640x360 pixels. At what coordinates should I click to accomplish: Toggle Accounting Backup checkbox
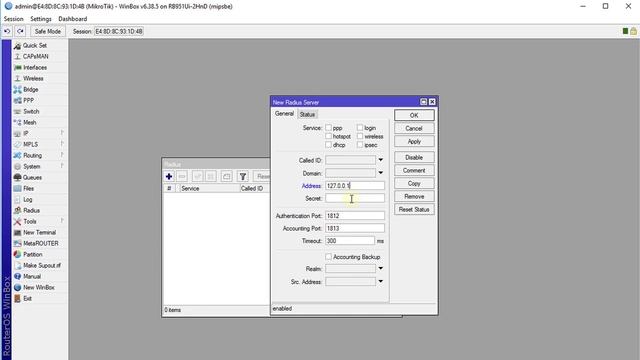click(x=329, y=257)
